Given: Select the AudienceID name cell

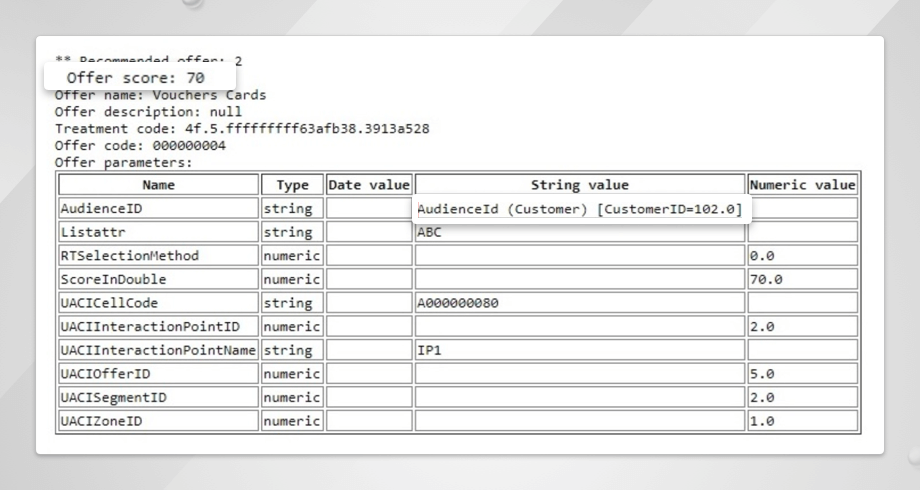Looking at the screenshot, I should click(x=158, y=209).
